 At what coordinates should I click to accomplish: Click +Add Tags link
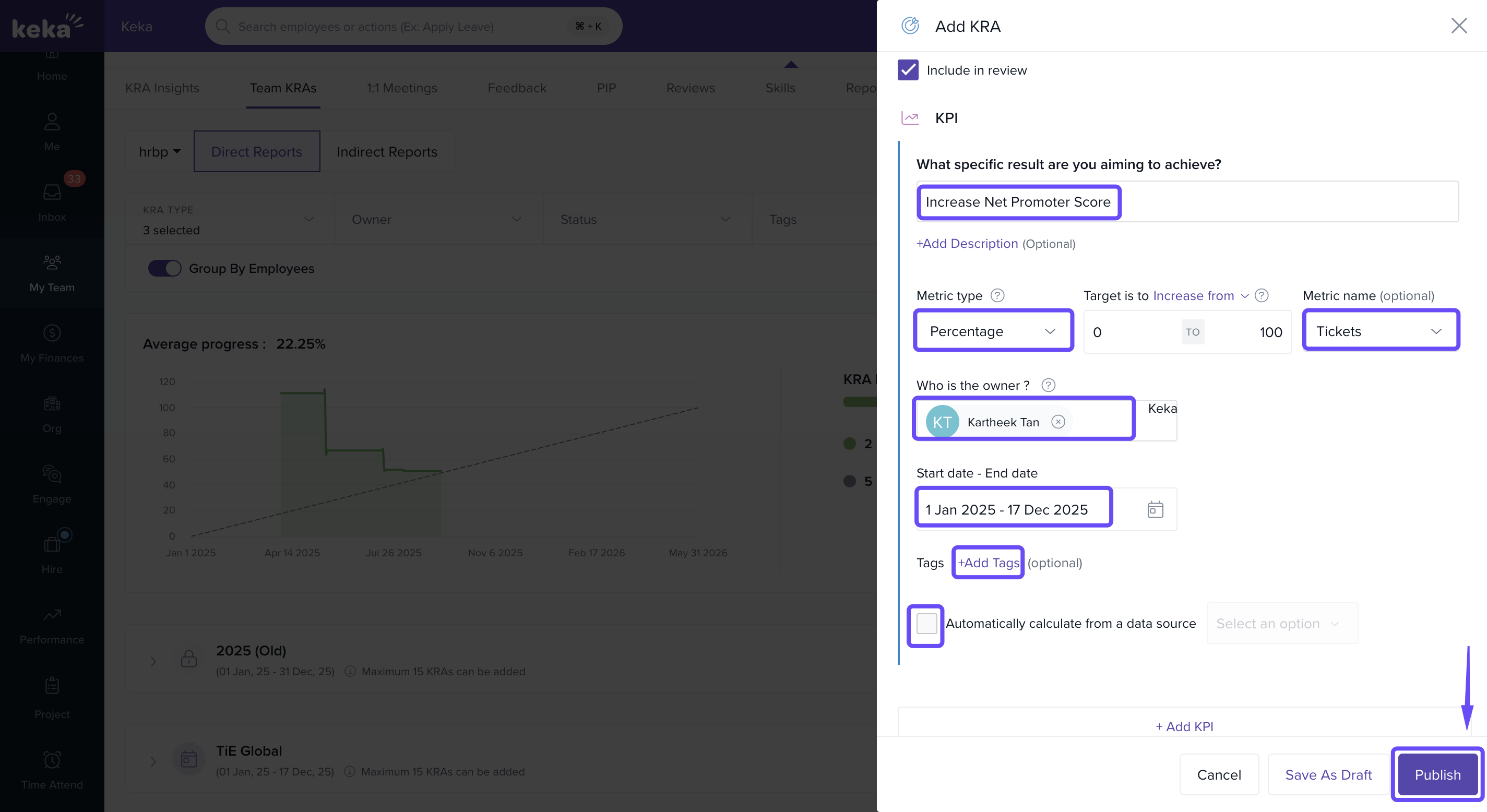(987, 562)
